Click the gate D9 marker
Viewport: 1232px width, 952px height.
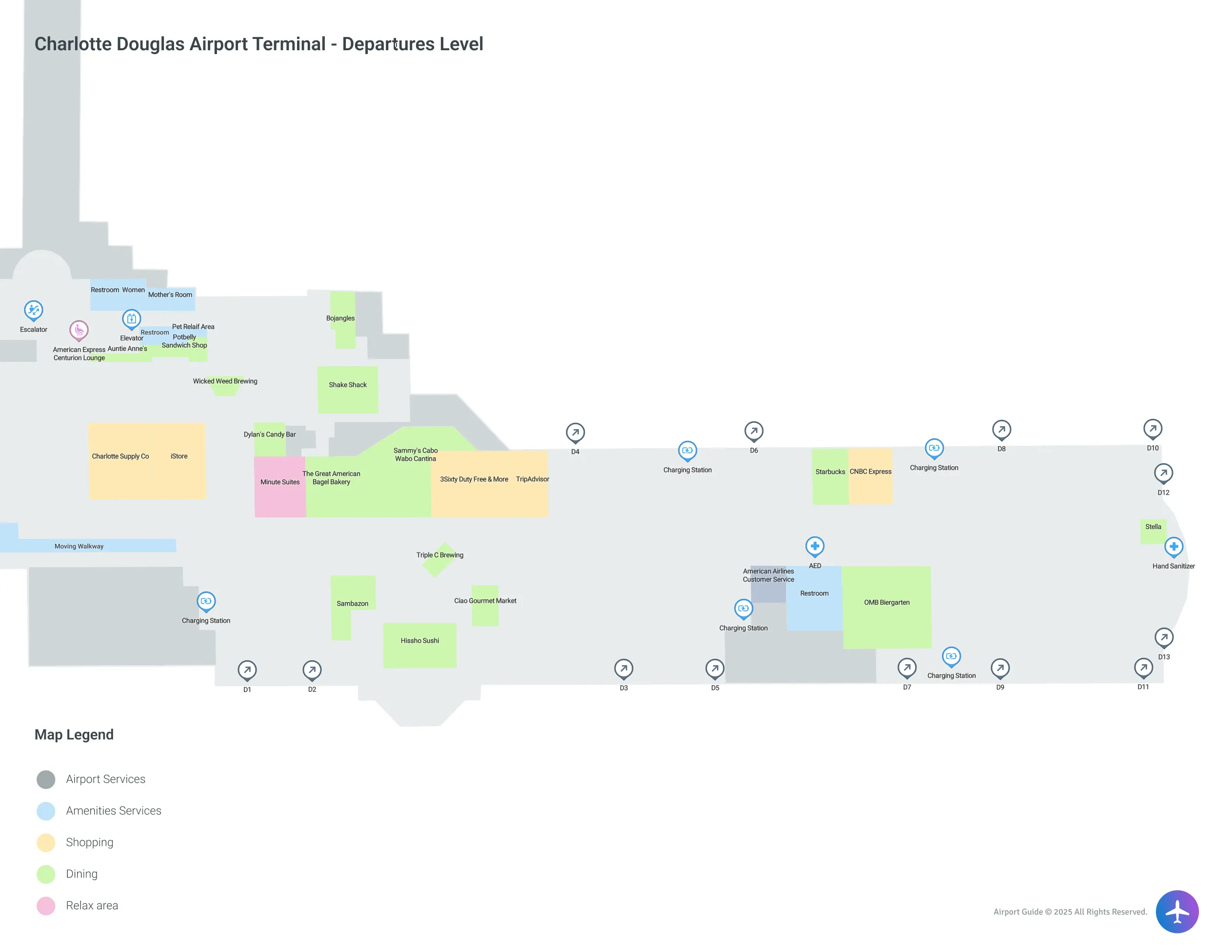[999, 669]
